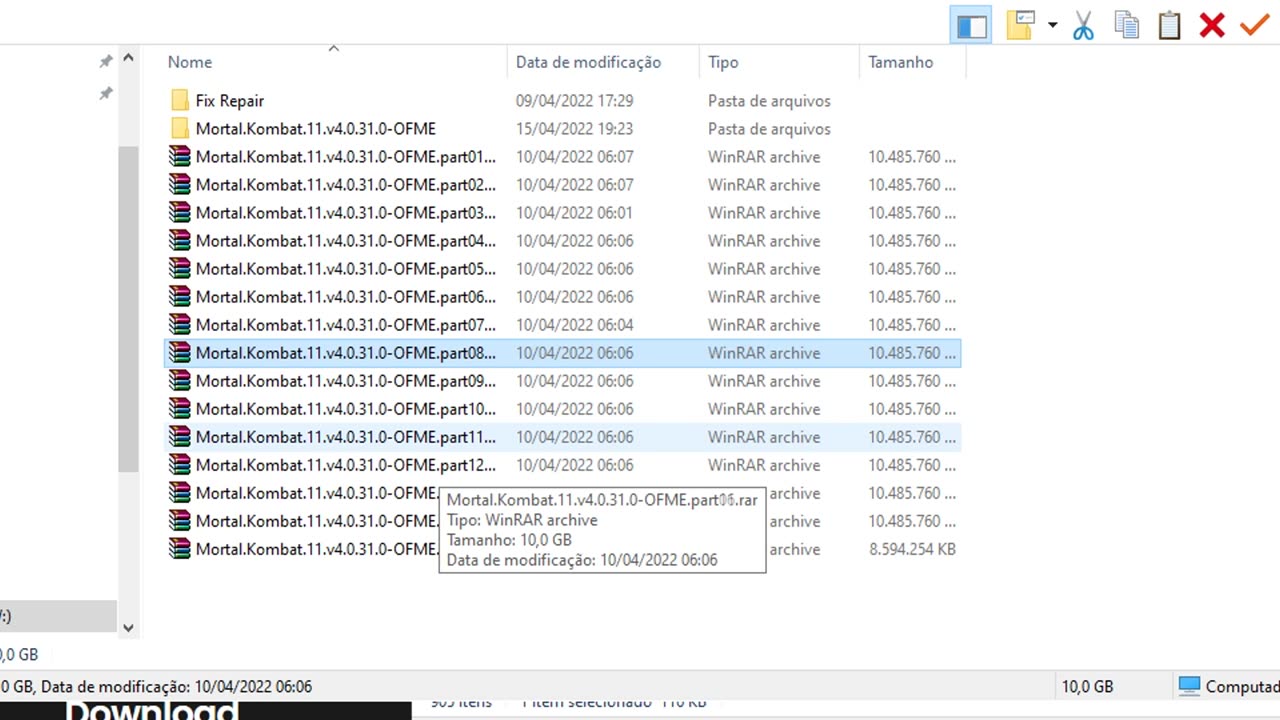Select the part10 WinRAR archive icon
The image size is (1280, 720).
(180, 408)
